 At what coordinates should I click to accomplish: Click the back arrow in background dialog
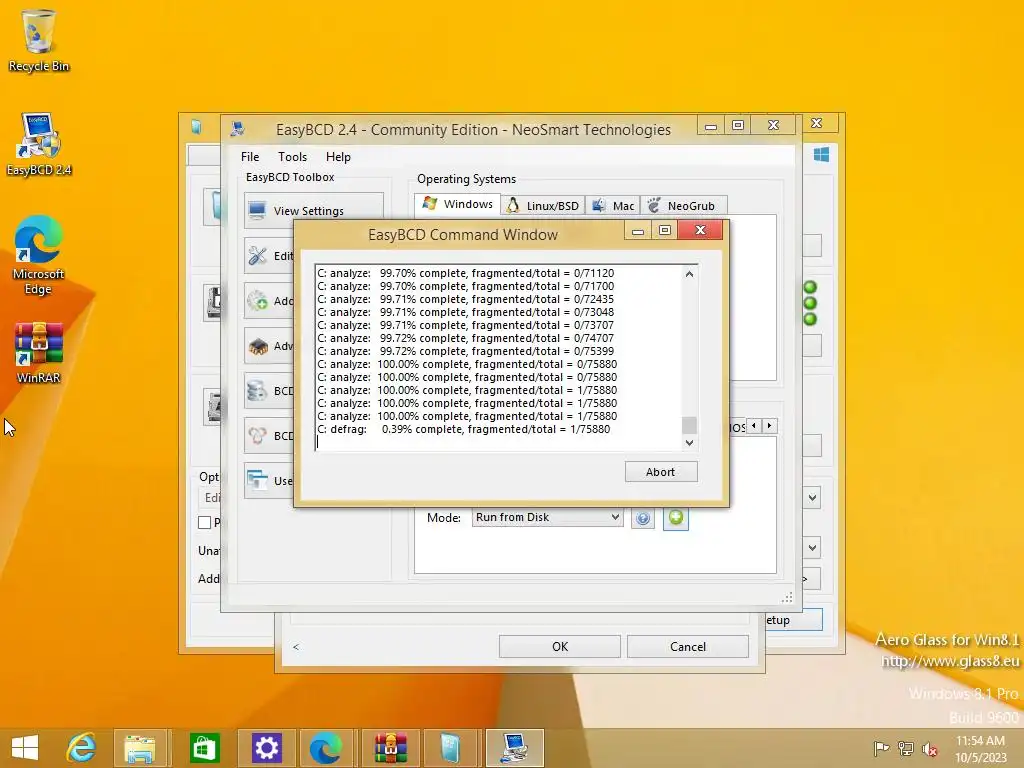296,647
